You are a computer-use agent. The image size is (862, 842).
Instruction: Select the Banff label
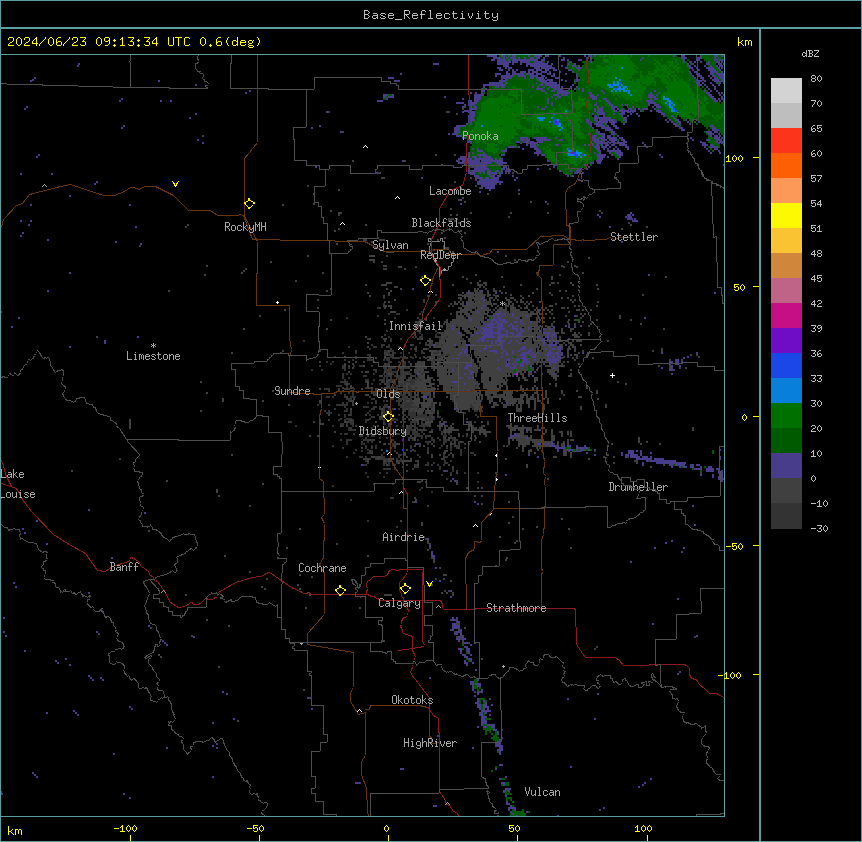[124, 567]
